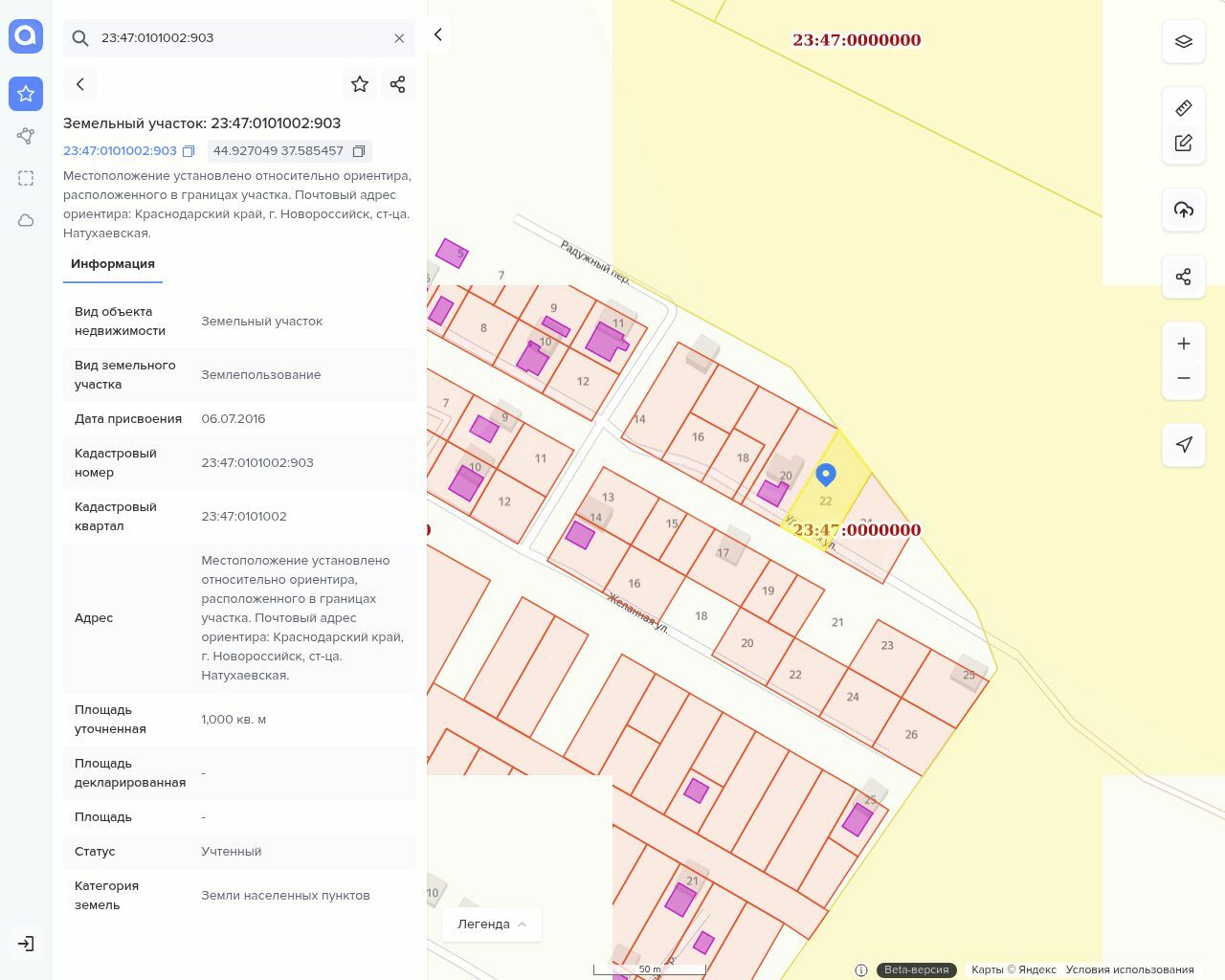Zoom in on the map
The height and width of the screenshot is (980, 1225).
pos(1183,344)
